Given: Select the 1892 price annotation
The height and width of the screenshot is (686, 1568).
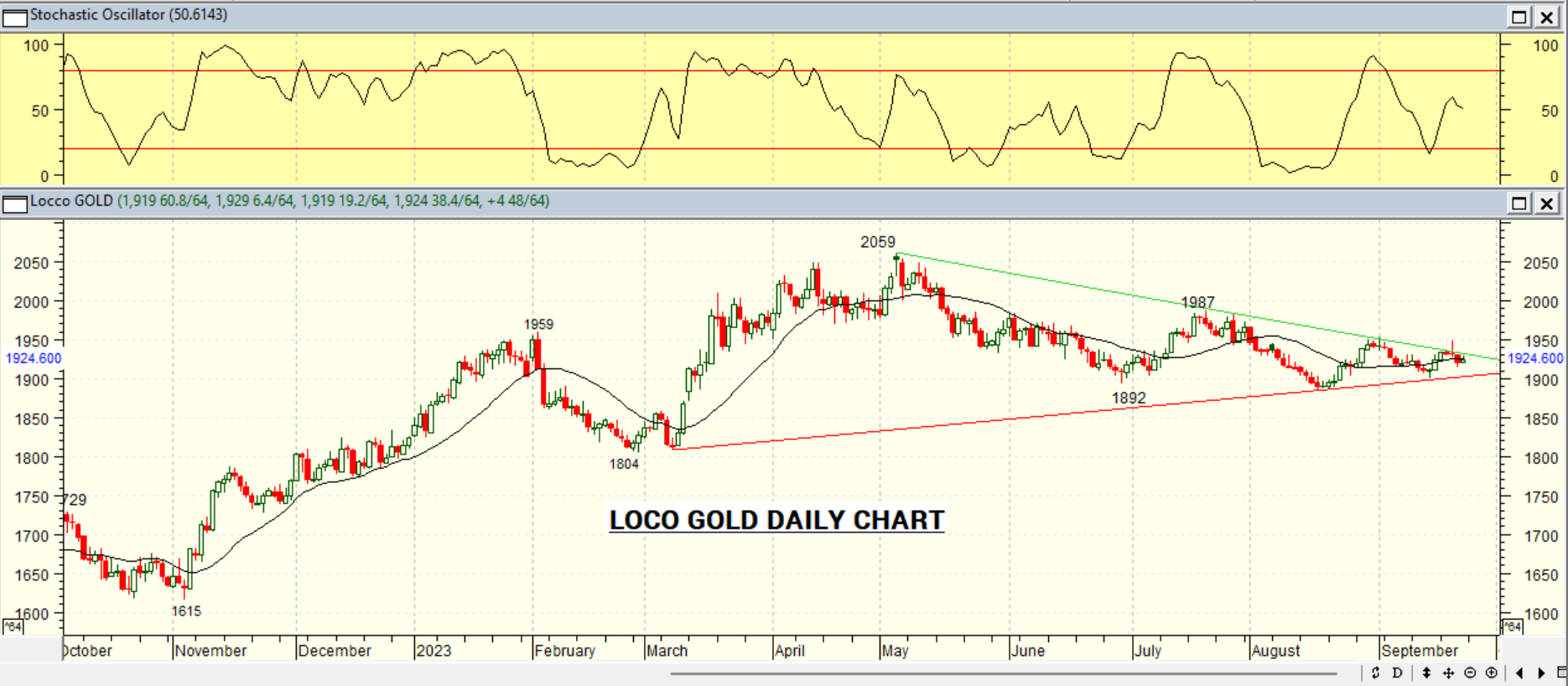Looking at the screenshot, I should [1129, 398].
